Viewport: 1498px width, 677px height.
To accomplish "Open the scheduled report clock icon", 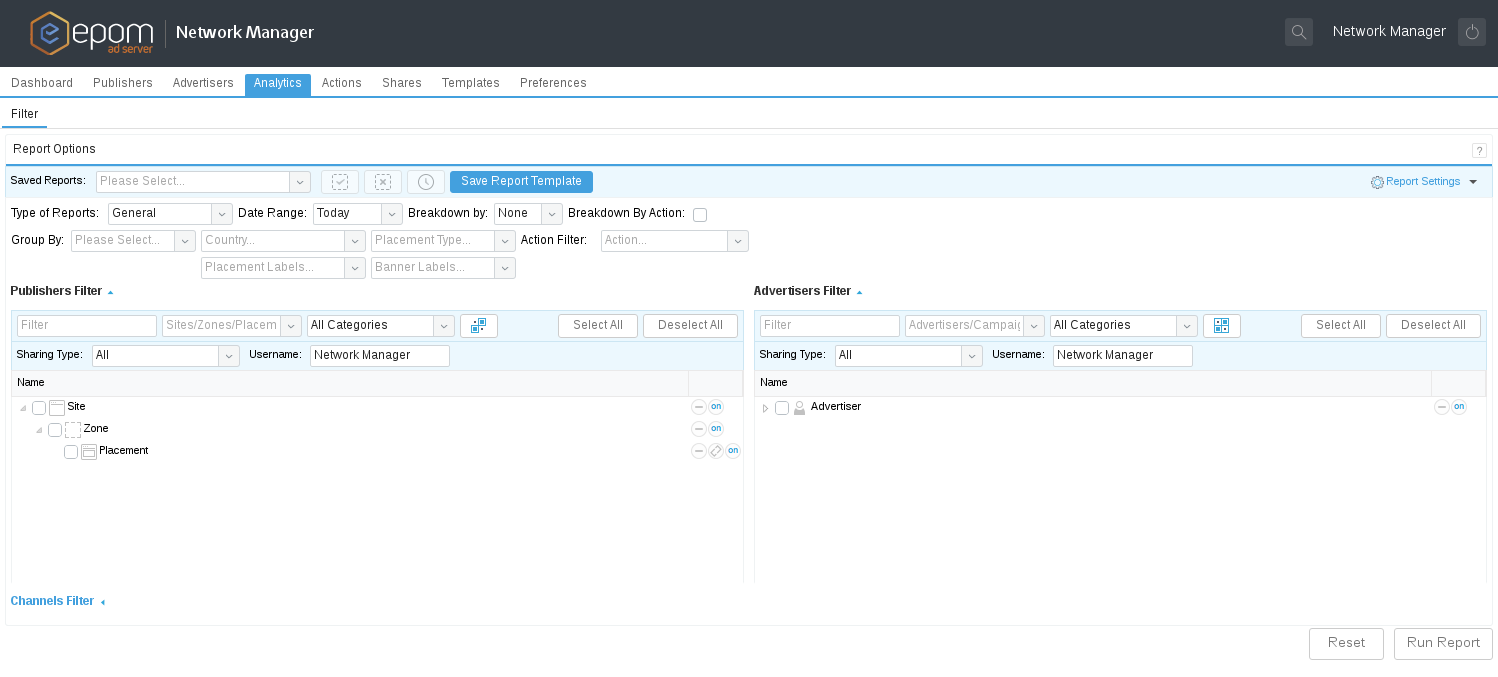I will pos(426,182).
